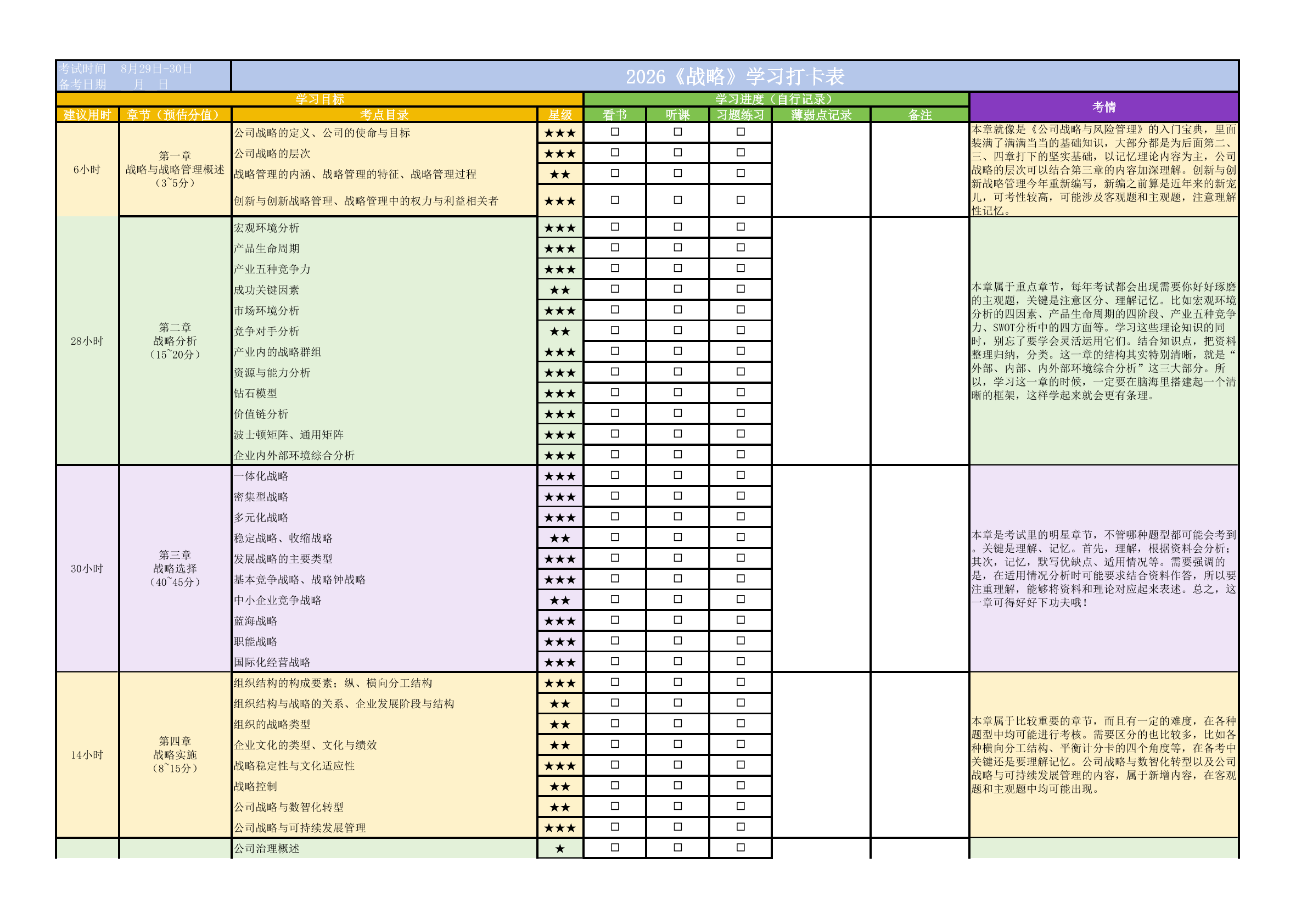
Task: Check 听课 box for 宏观环境分析
Action: pos(677,227)
